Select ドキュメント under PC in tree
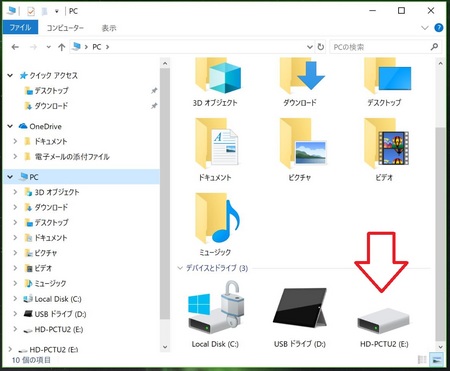The image size is (450, 371). [x=51, y=238]
